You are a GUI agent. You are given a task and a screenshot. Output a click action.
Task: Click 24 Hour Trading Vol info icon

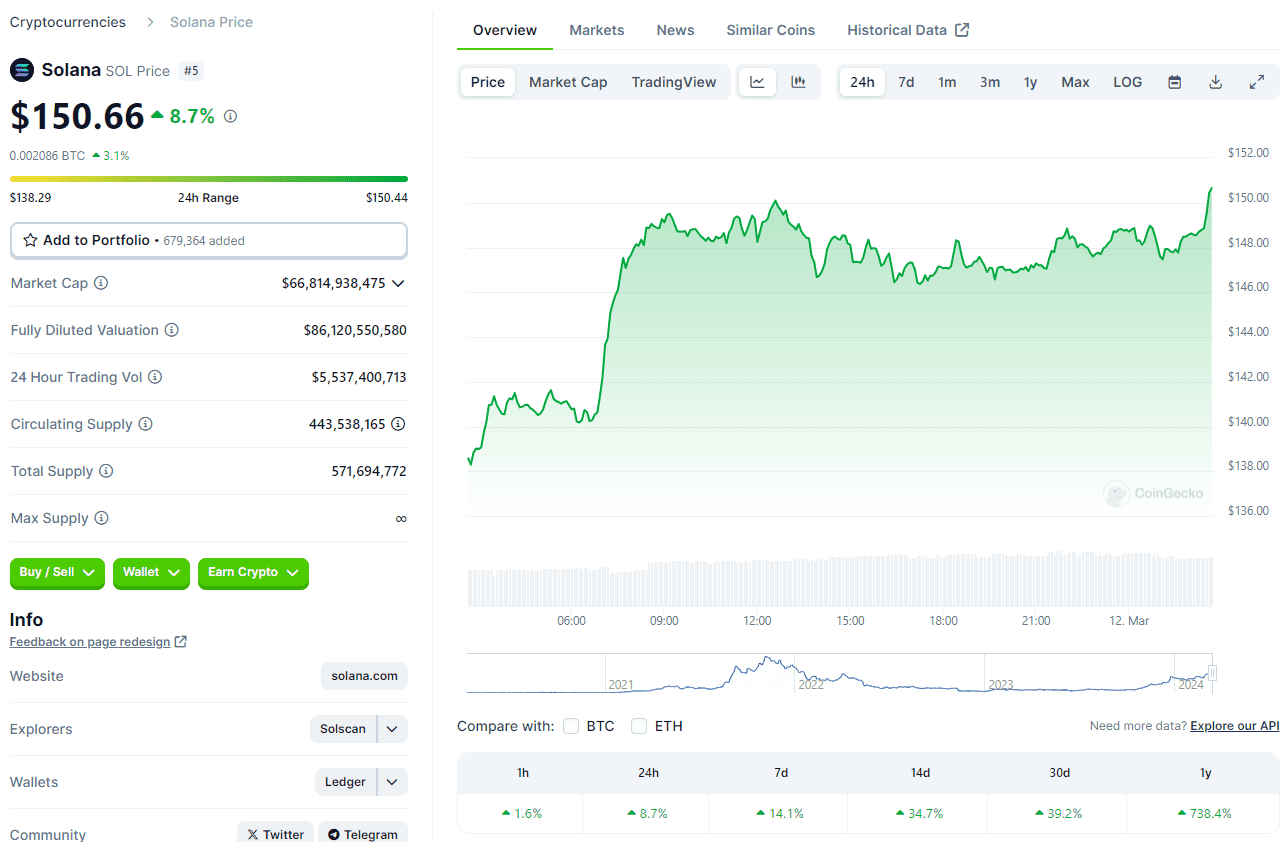coord(155,377)
